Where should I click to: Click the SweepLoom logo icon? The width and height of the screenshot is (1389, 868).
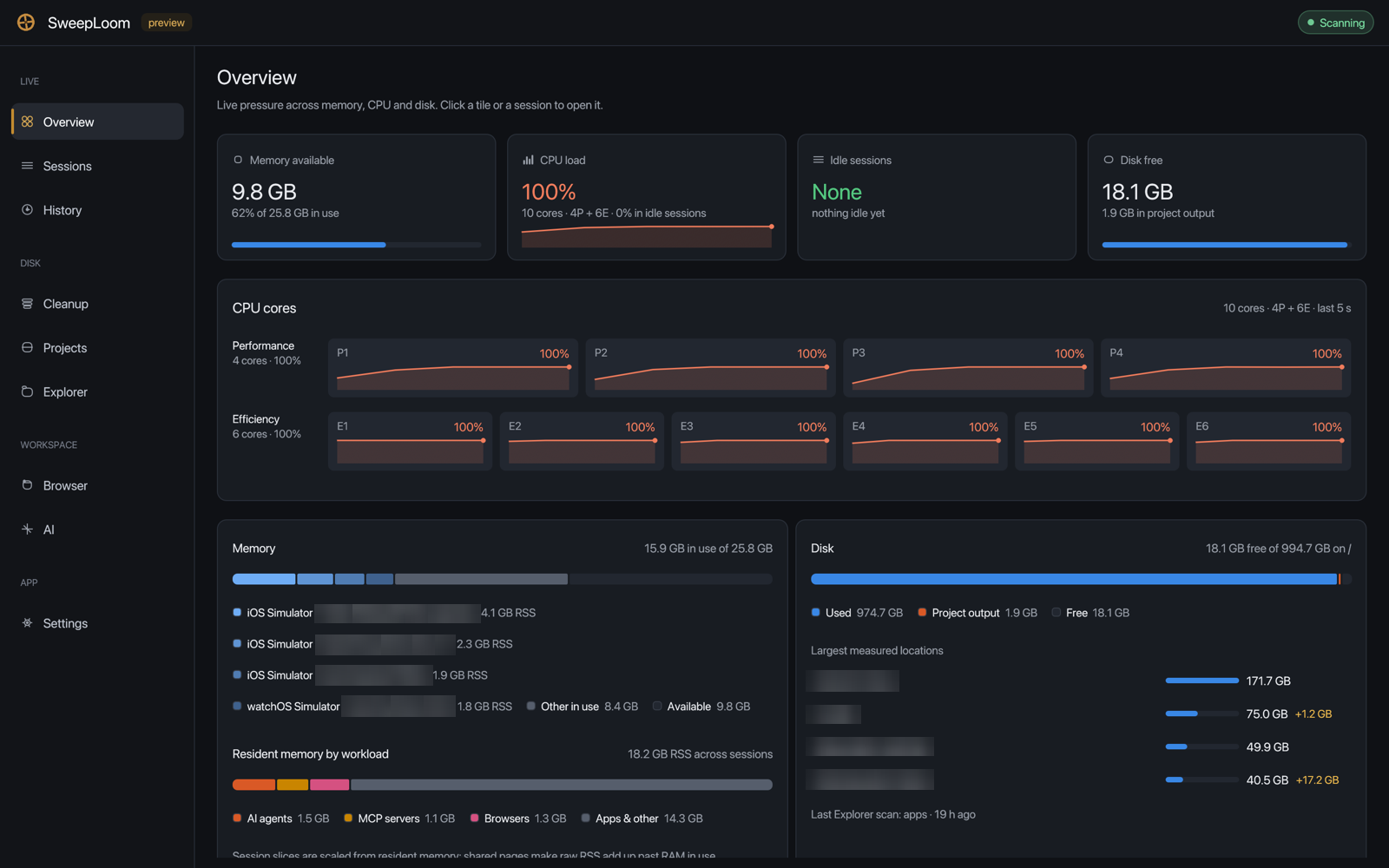26,23
